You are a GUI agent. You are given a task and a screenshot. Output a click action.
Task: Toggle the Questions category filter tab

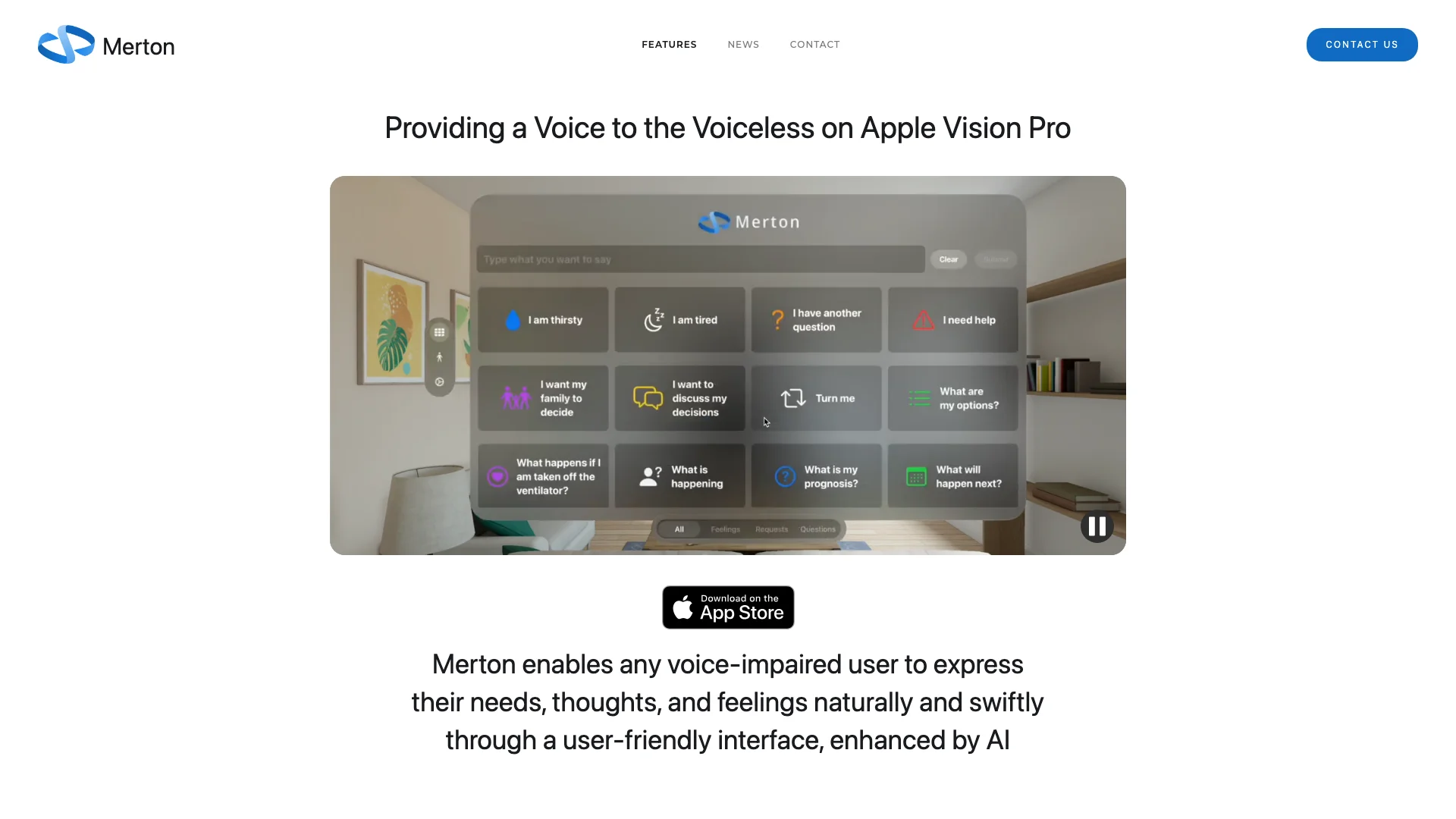(x=818, y=528)
